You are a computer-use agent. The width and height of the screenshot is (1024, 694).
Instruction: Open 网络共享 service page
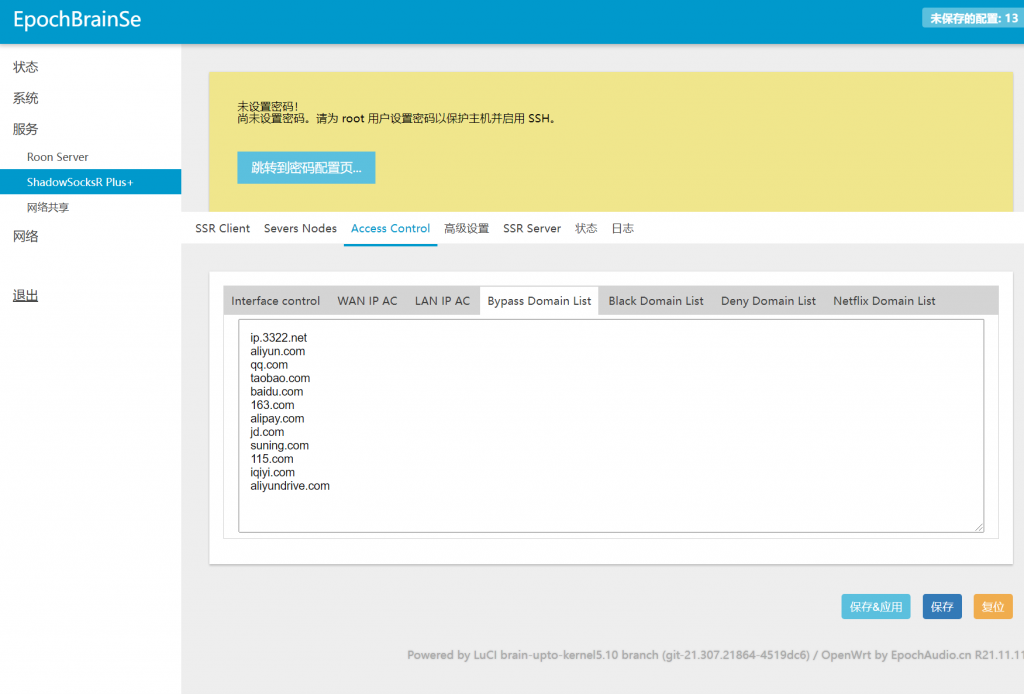tap(48, 208)
